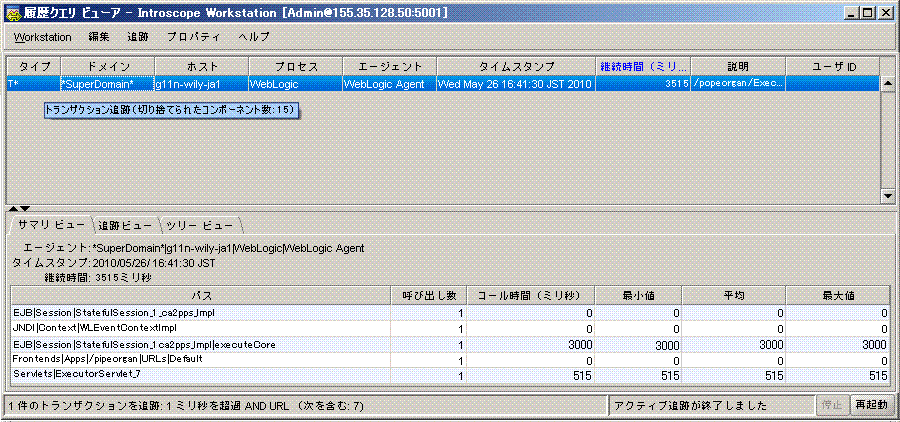
Task: Click the 平均 column header
Action: 734,296
